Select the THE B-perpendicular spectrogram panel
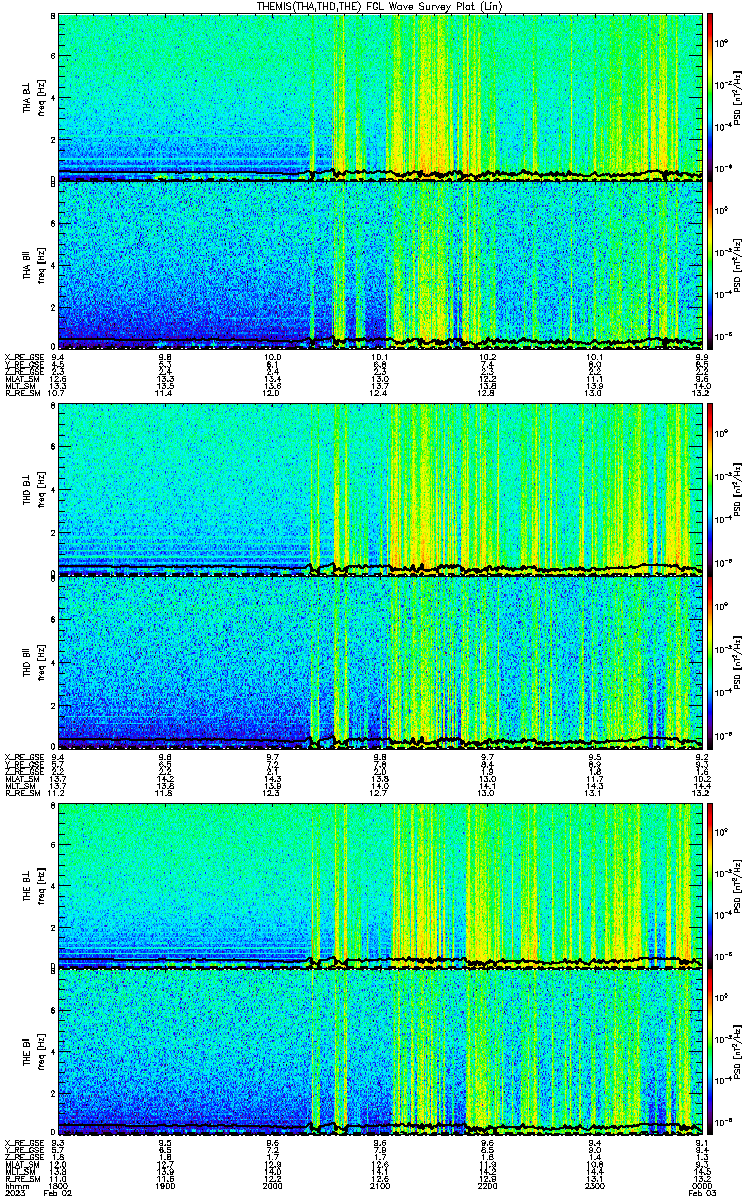Screen dimensions: 750x1200 coord(381,887)
